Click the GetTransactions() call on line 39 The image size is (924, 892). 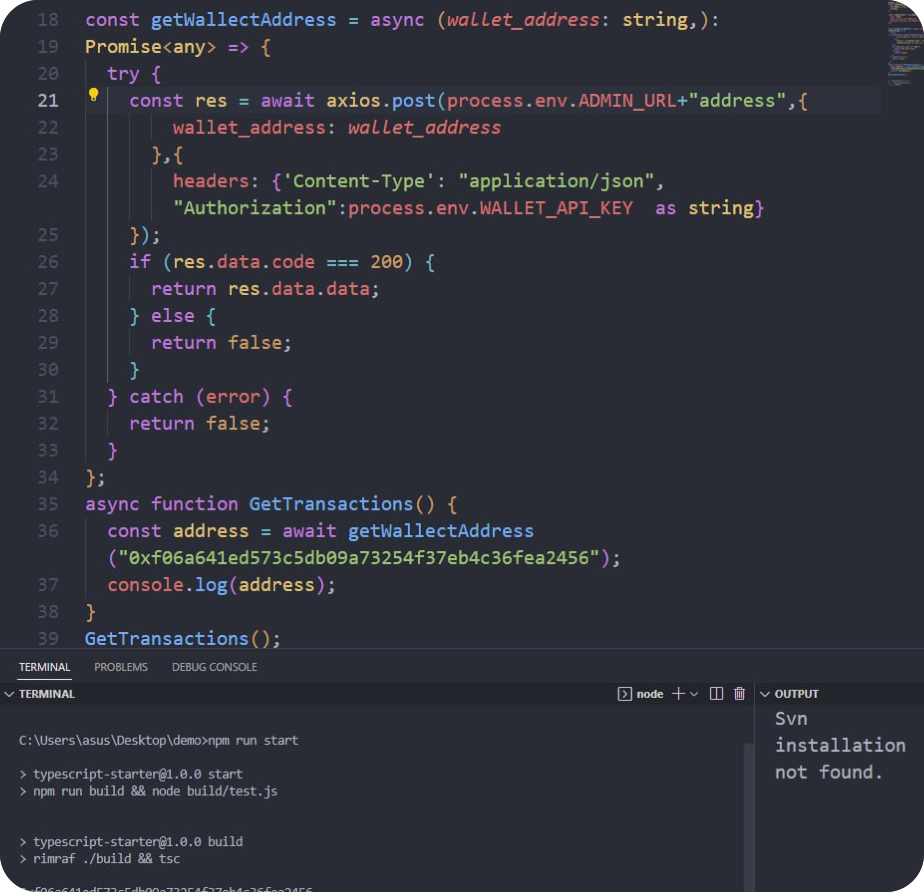[x=182, y=638]
